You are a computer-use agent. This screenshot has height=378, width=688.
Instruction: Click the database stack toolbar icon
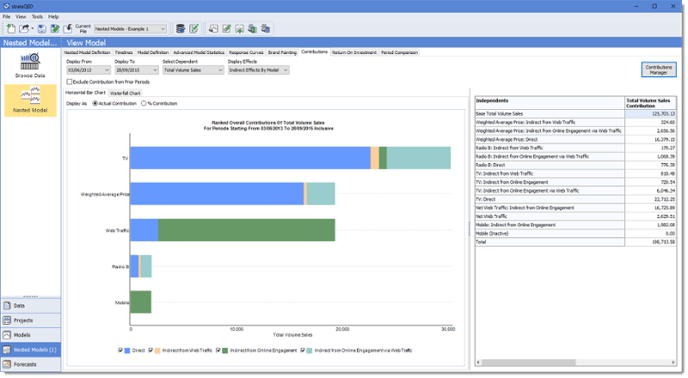point(180,29)
